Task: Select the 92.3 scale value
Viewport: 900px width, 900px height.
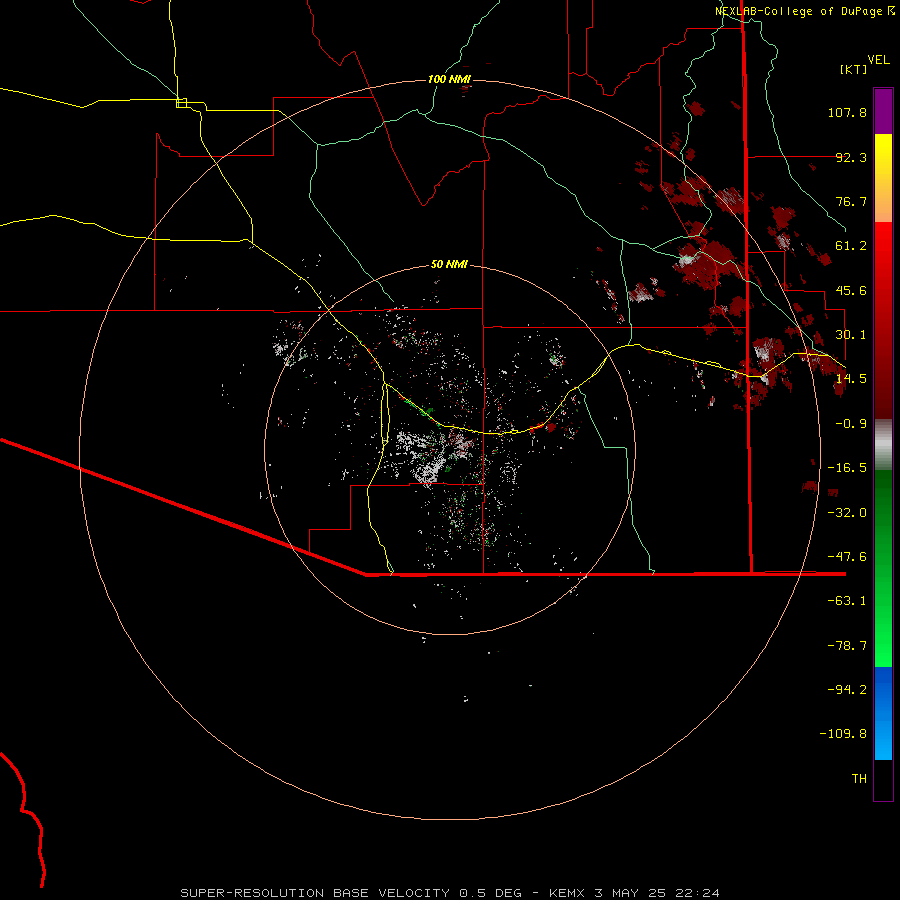Action: point(851,157)
